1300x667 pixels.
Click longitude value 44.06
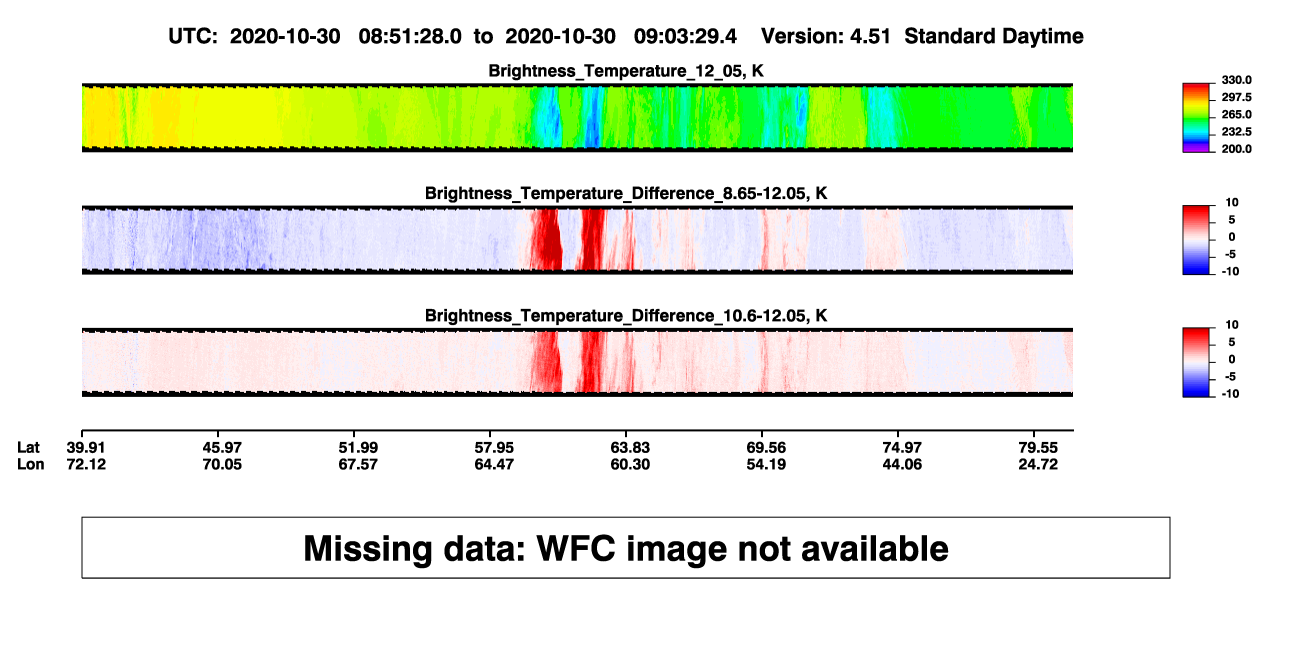coord(902,464)
